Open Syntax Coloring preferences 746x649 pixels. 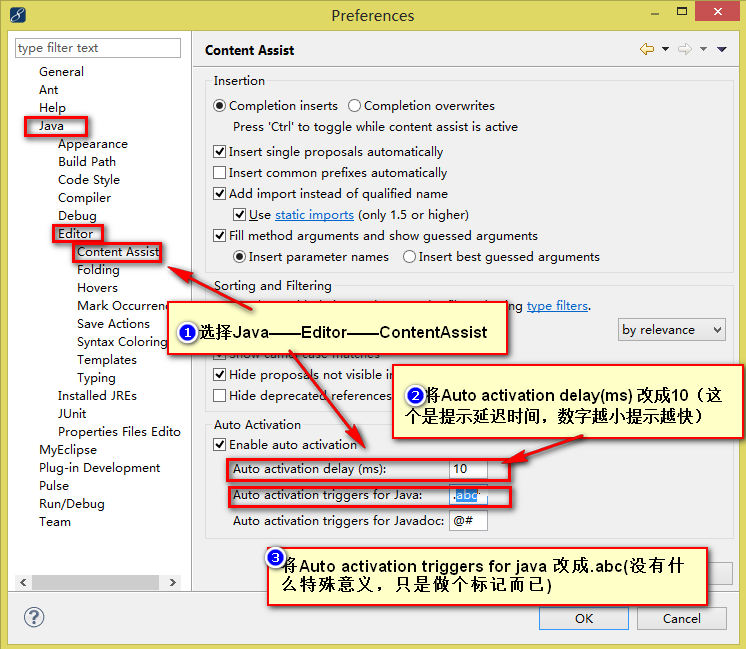(122, 342)
